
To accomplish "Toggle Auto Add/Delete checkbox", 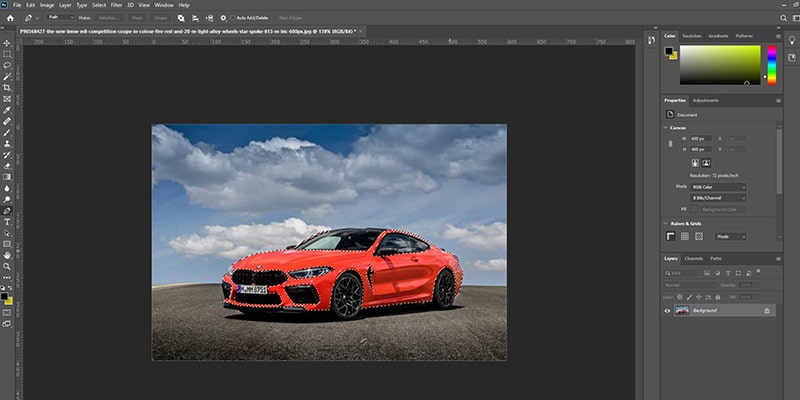I will 233,18.
